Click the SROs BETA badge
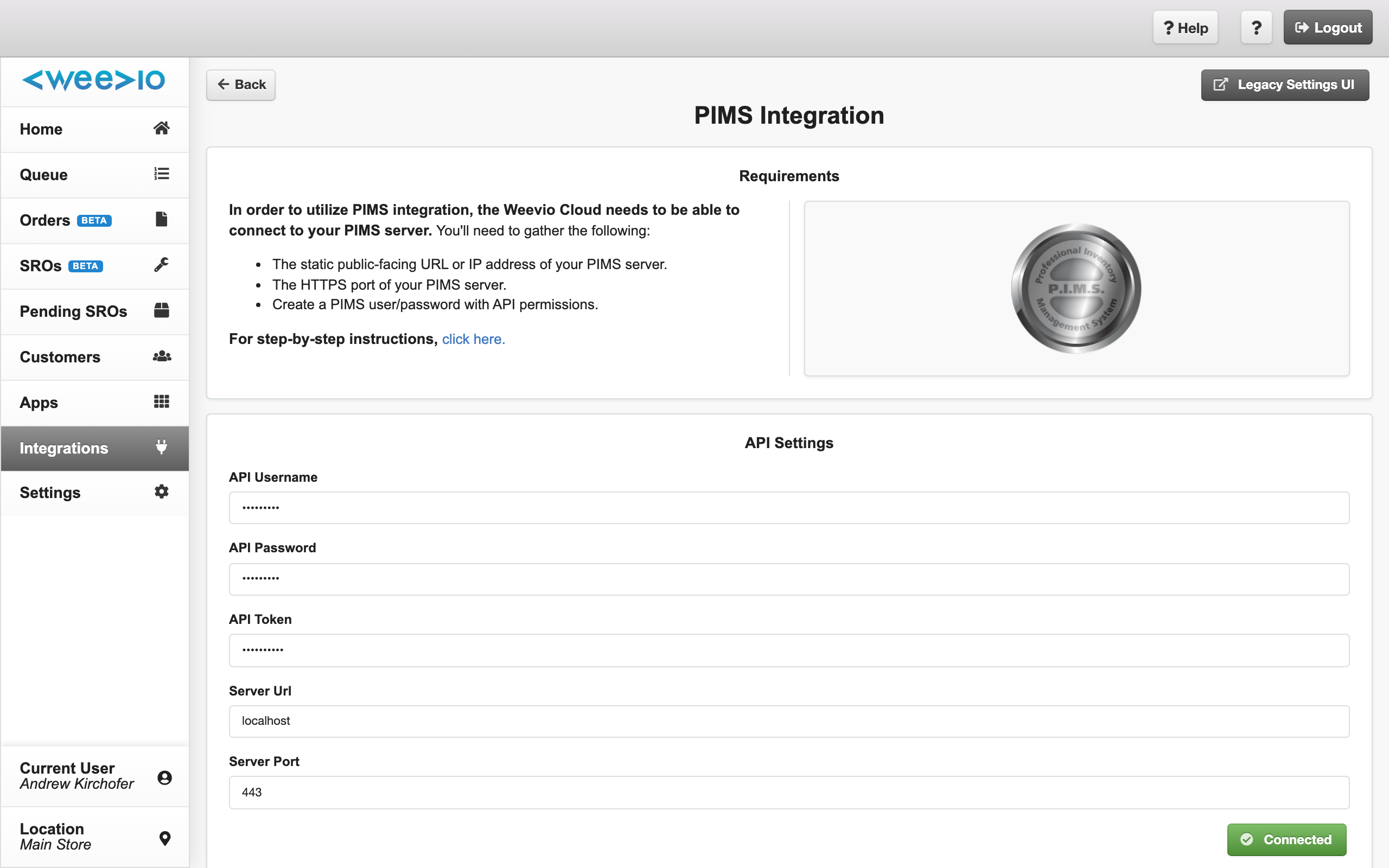Image resolution: width=1389 pixels, height=868 pixels. pos(86,266)
